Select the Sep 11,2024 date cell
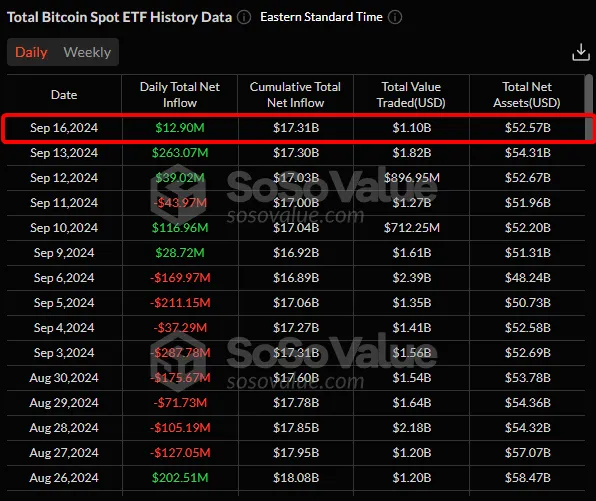The image size is (596, 501). point(64,203)
